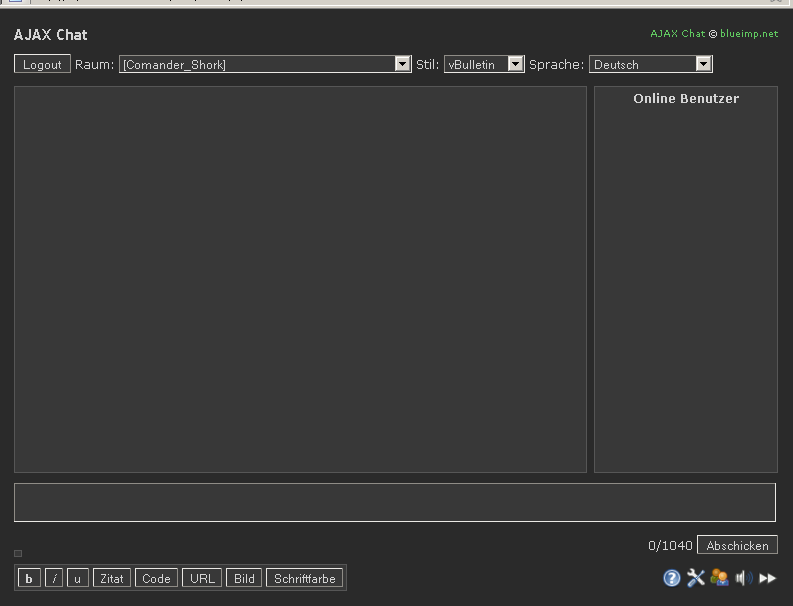The width and height of the screenshot is (793, 606).
Task: Insert an image with Bild
Action: coord(244,578)
